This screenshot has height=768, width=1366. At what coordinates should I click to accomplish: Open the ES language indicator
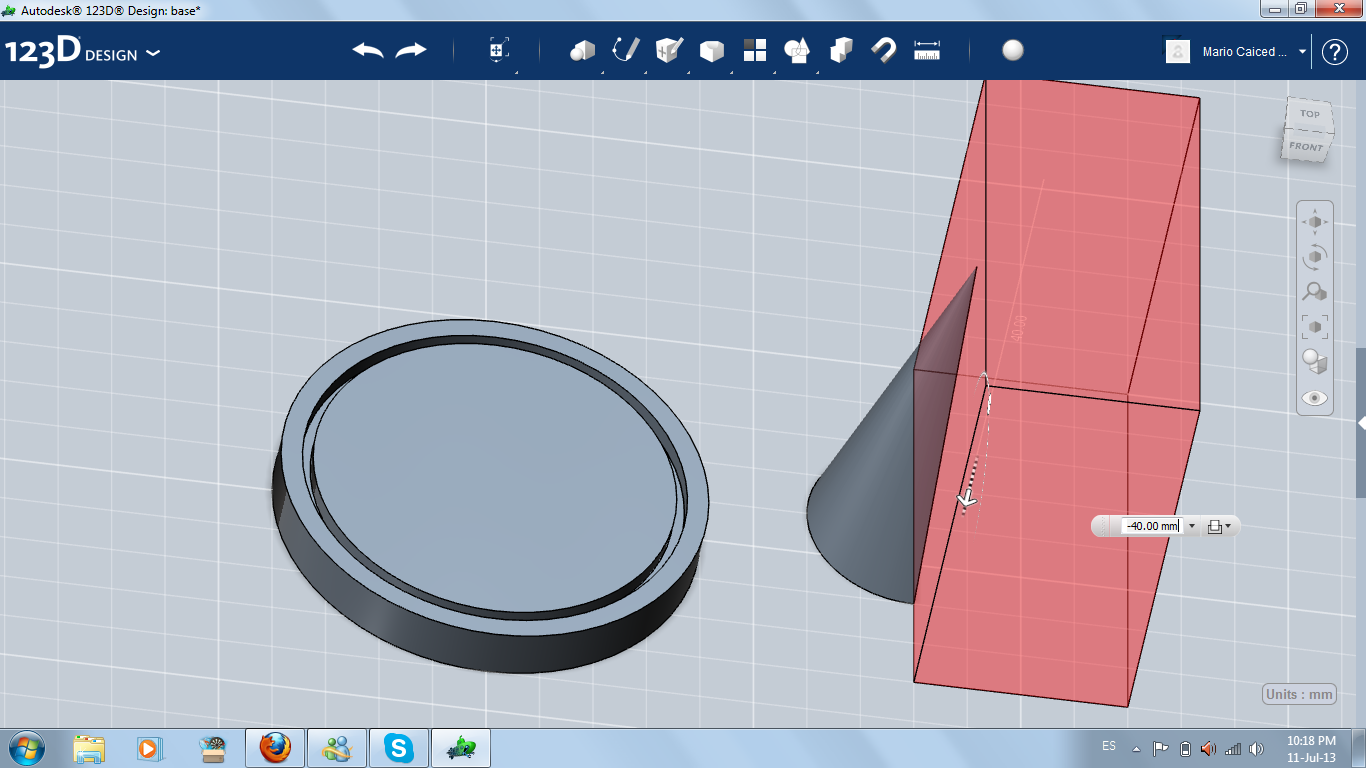click(1109, 746)
